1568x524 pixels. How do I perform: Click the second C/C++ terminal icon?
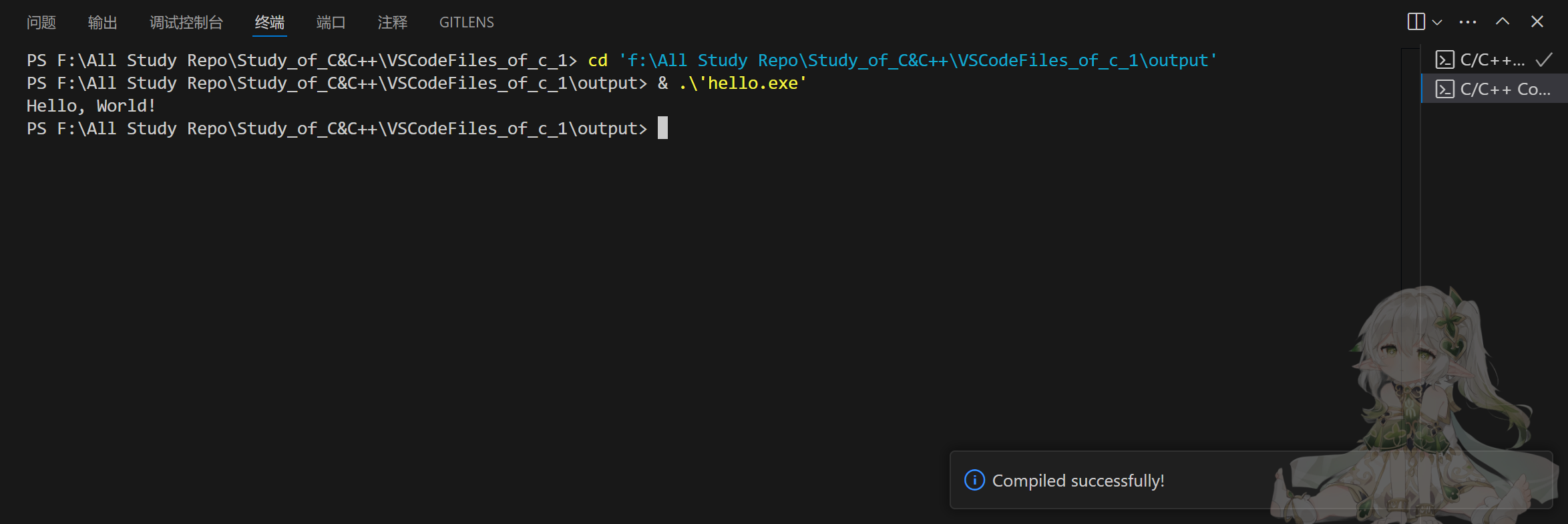point(1444,90)
